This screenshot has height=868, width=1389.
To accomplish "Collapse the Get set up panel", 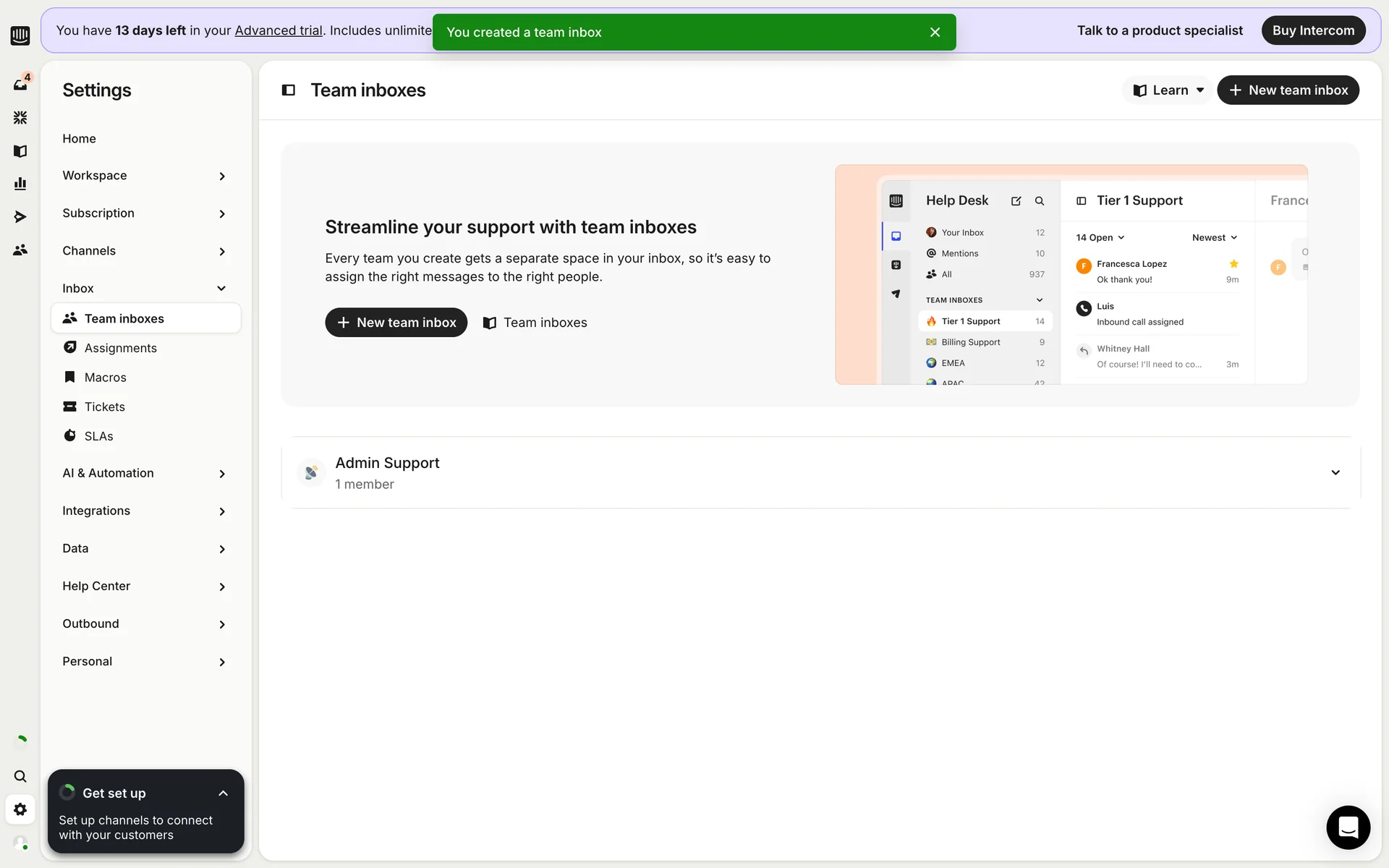I will tap(223, 793).
